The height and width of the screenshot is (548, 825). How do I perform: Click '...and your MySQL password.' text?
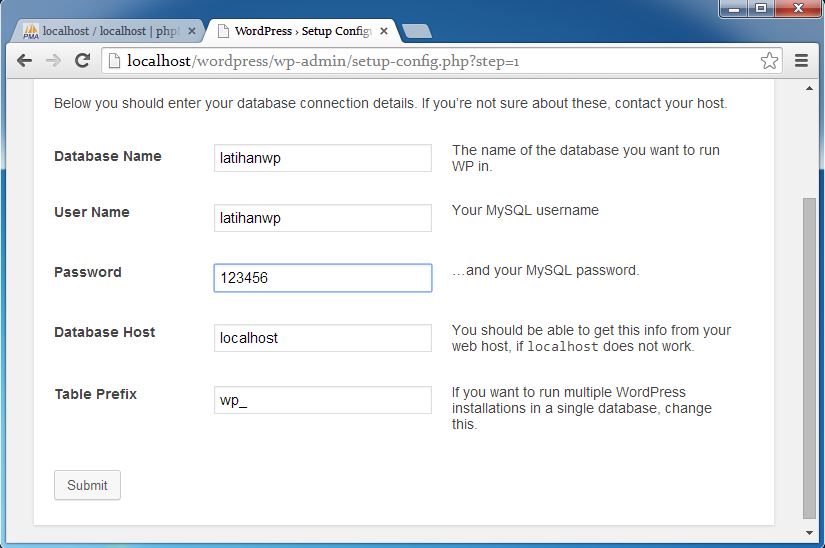546,270
